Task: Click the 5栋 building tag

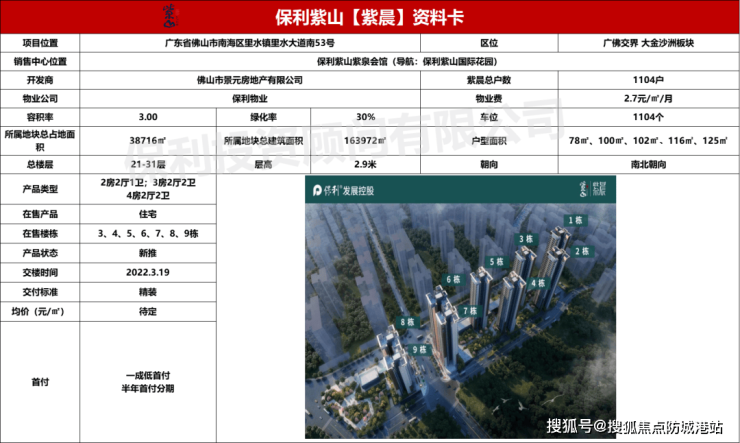Action: [496, 262]
